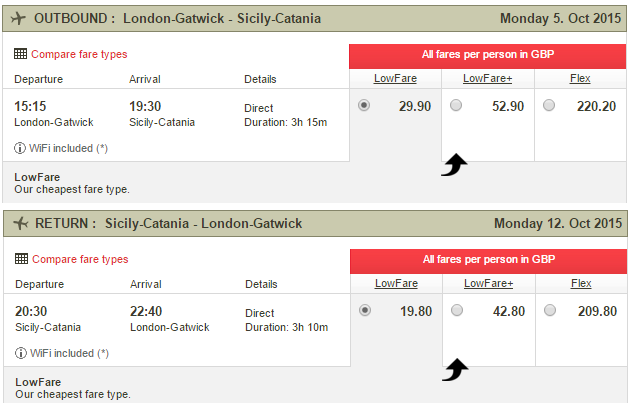Select return Flex fare 209.80
Viewport: 630px width, 403px height.
[x=550, y=310]
